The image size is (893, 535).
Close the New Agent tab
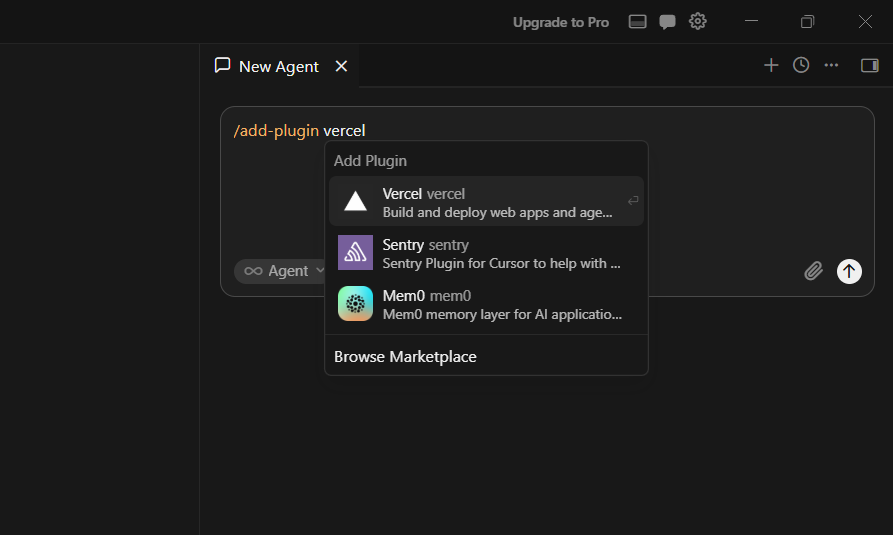(341, 66)
